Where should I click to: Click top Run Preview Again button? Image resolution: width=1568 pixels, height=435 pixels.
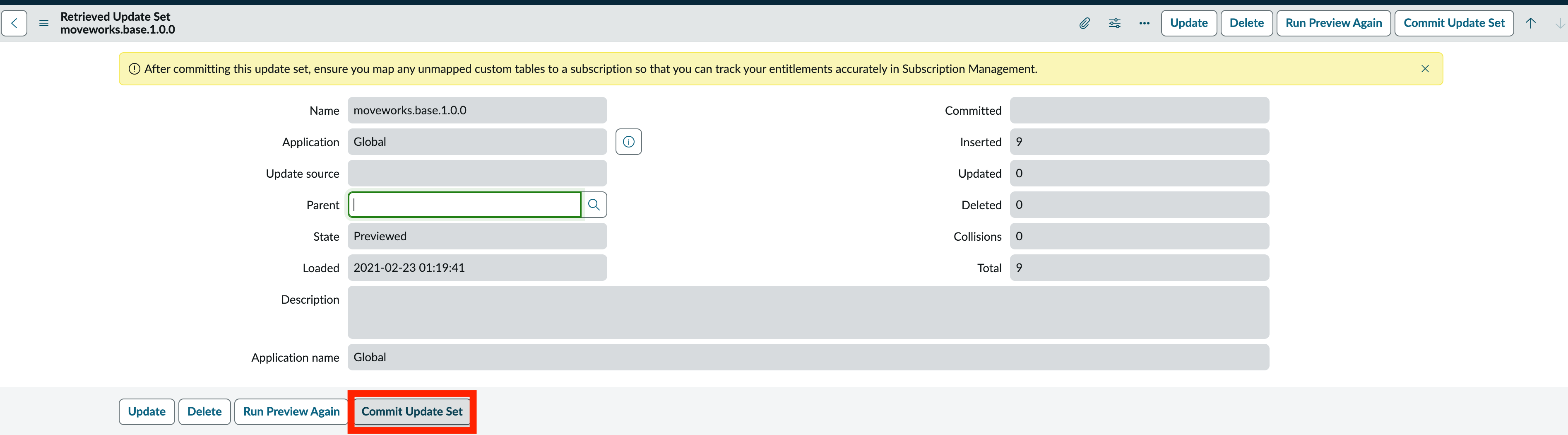tap(1334, 23)
